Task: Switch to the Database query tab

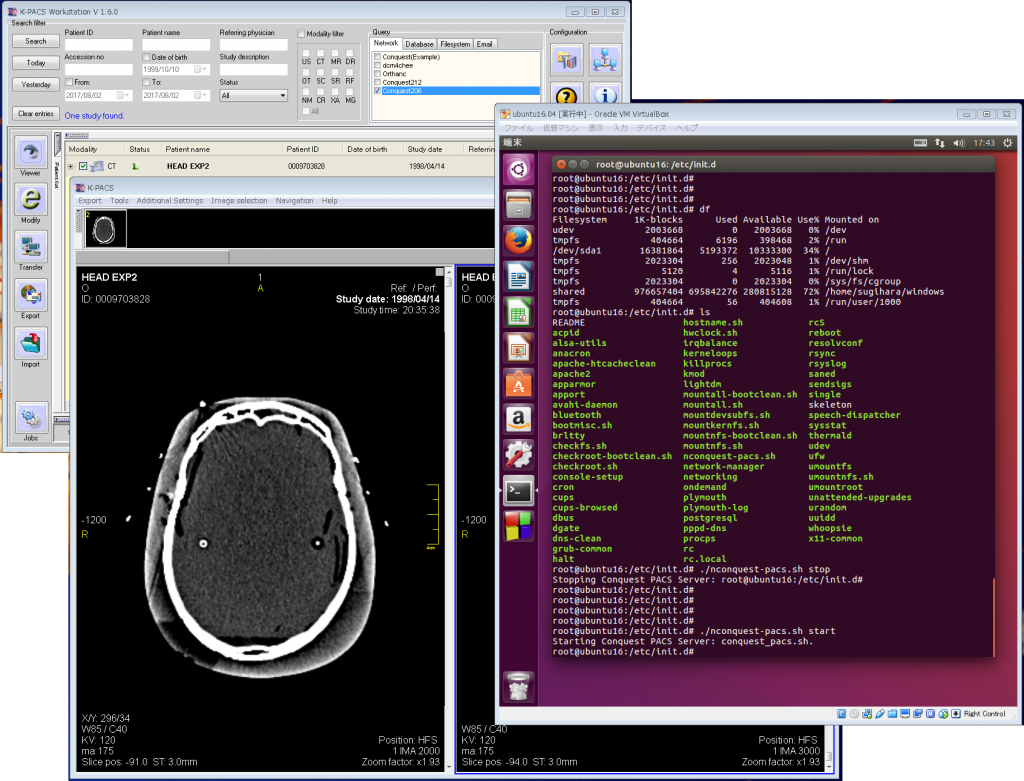Action: click(x=419, y=44)
